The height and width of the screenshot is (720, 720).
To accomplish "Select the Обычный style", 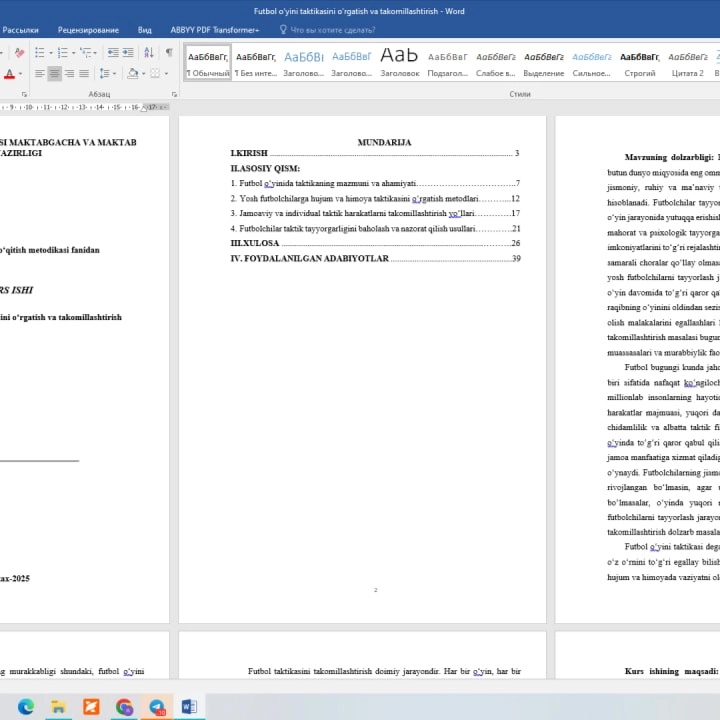I will point(208,63).
